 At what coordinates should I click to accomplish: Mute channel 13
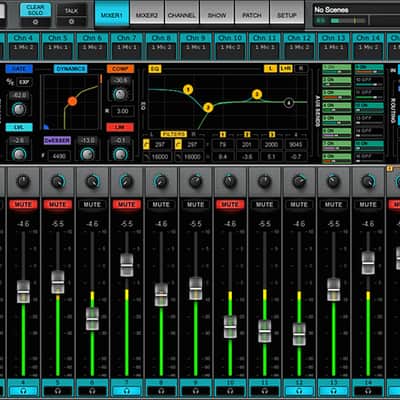coord(334,204)
